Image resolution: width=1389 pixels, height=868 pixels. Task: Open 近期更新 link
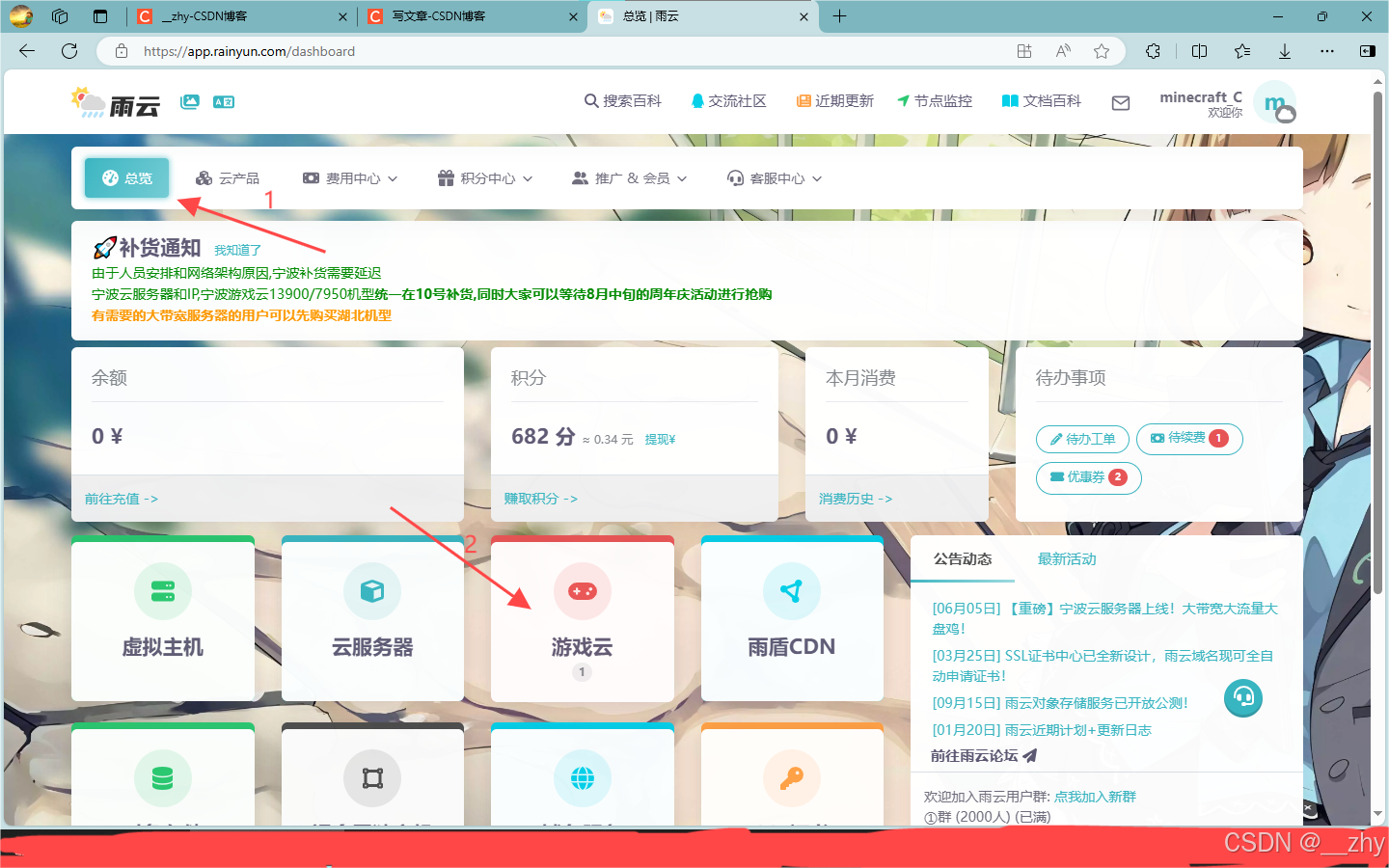(835, 101)
